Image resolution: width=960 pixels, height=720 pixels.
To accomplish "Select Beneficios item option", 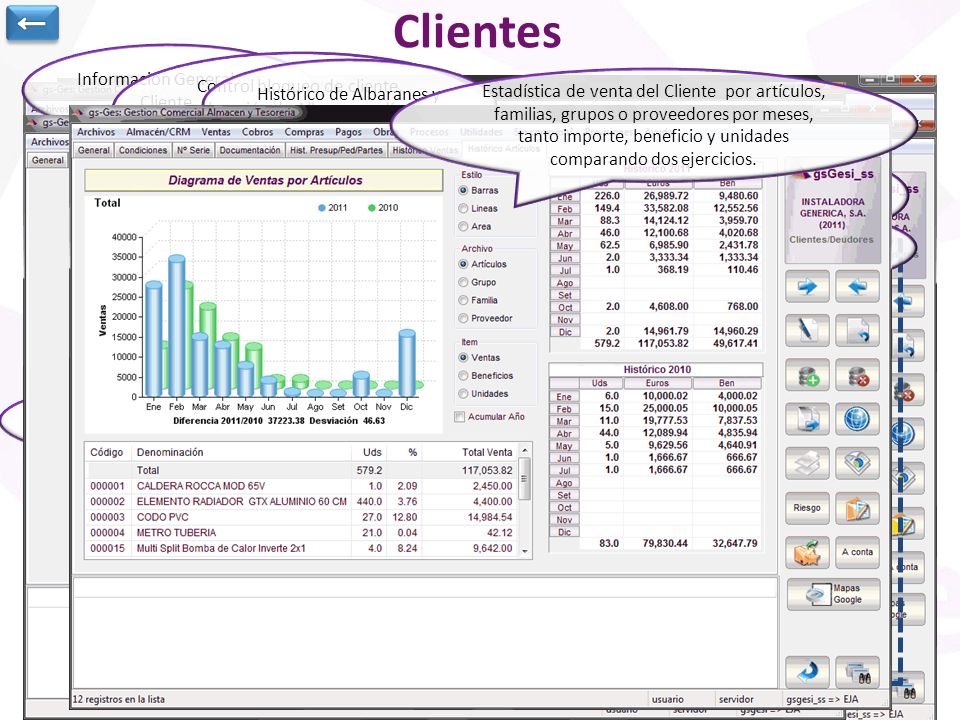I will click(463, 375).
